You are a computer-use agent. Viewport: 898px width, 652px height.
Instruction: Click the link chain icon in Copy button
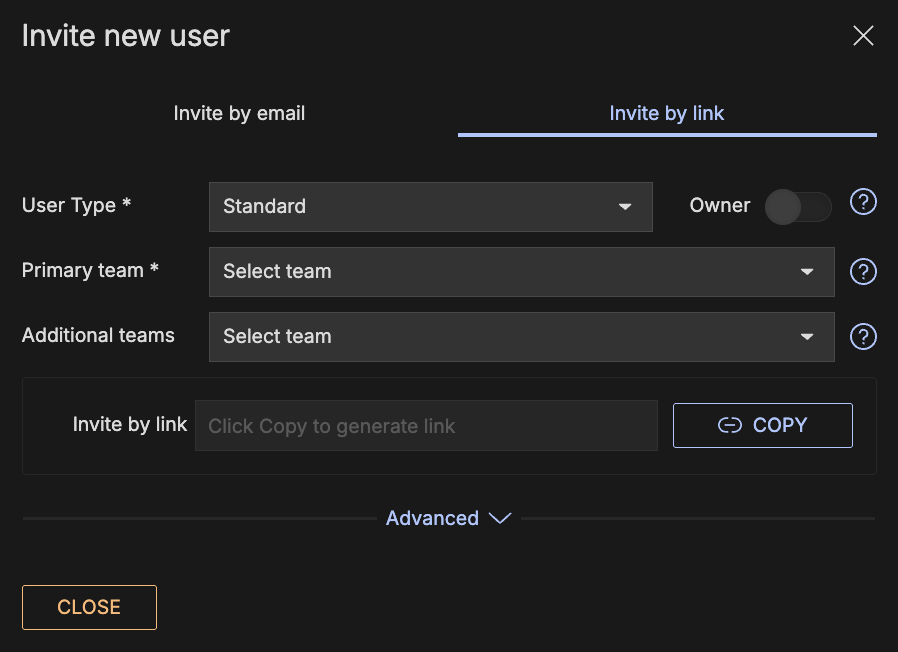coord(730,426)
